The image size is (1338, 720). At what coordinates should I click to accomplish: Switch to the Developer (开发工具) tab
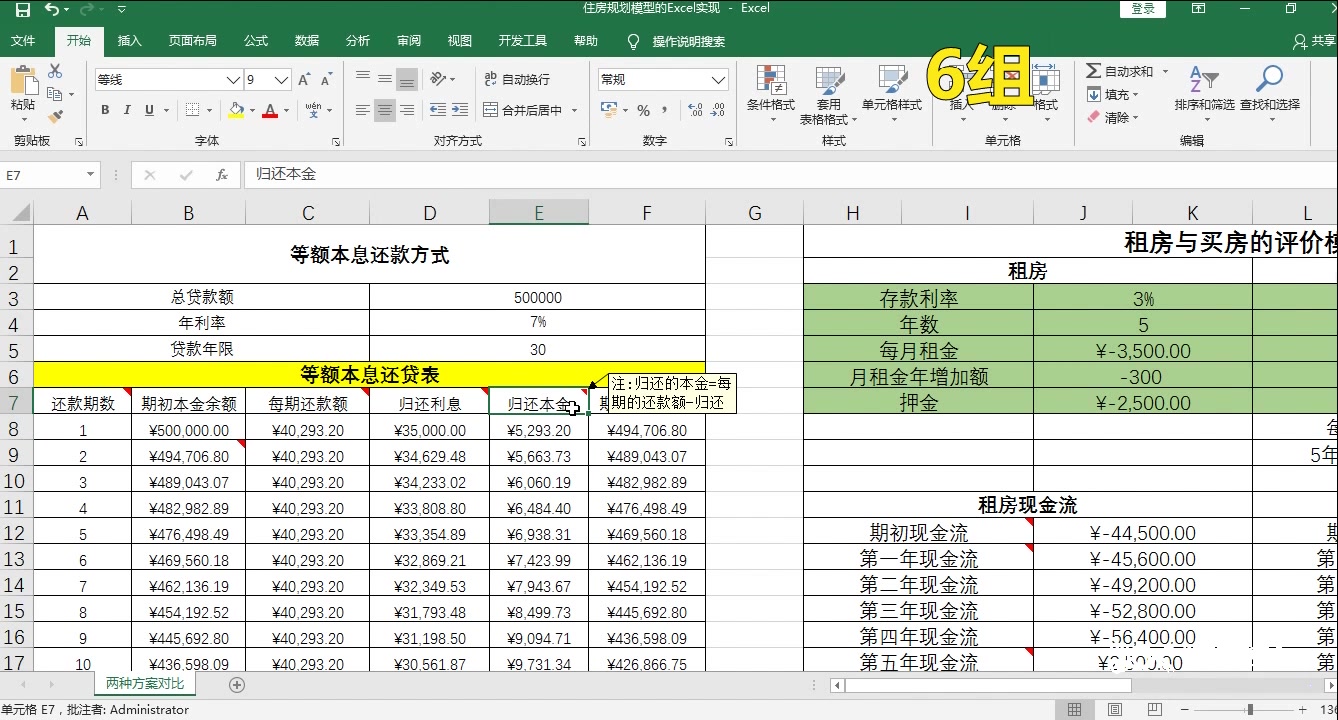tap(523, 41)
